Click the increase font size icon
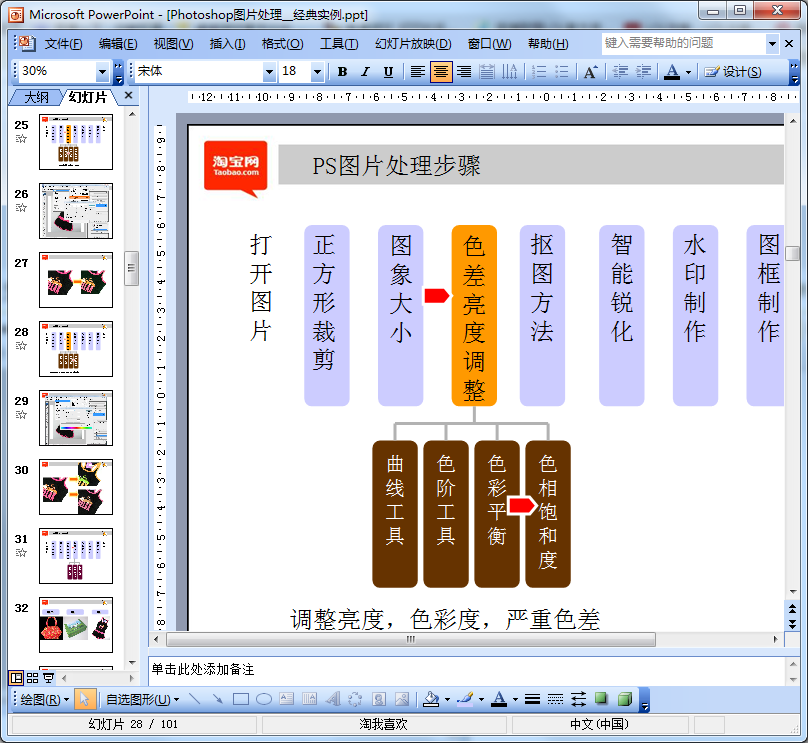Image resolution: width=808 pixels, height=743 pixels. 590,72
